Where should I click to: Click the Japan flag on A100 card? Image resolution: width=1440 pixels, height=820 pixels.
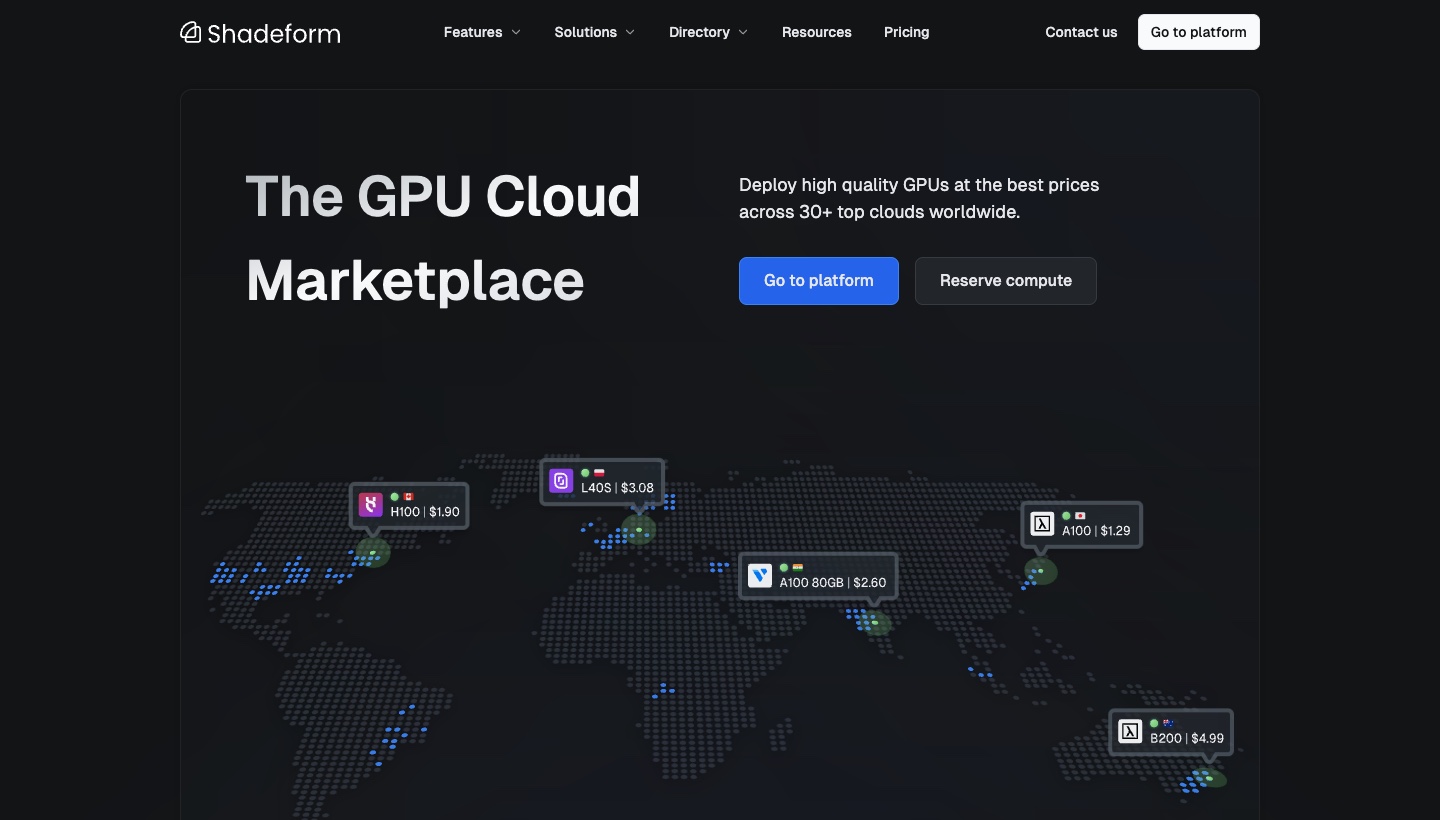pyautogui.click(x=1080, y=516)
